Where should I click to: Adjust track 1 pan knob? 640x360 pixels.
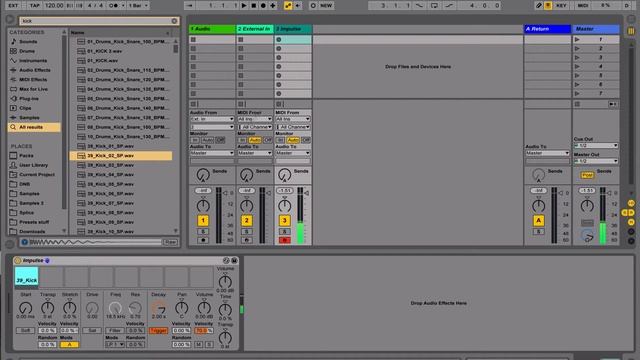(x=203, y=206)
